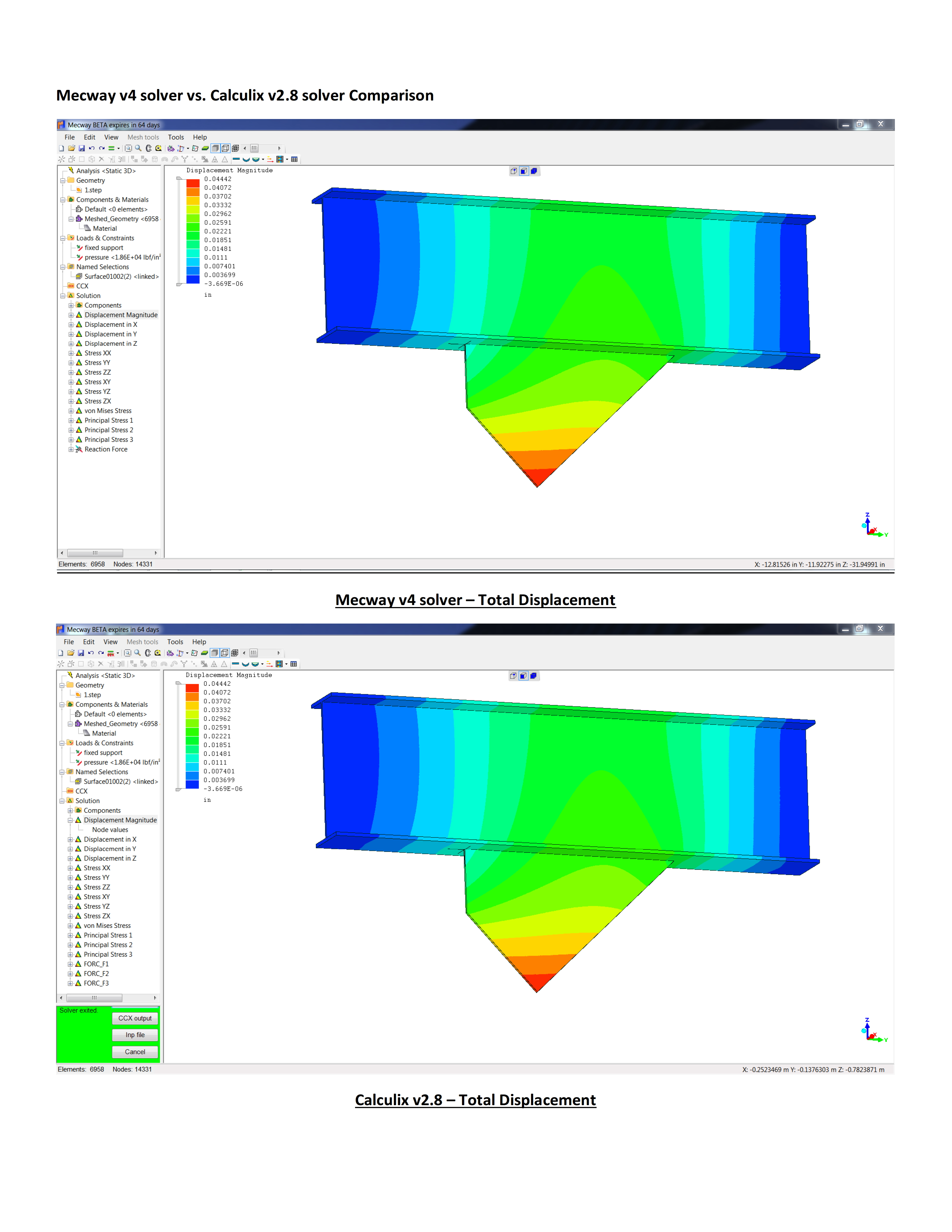Open Mesh tools menu in bottom window
Image resolution: width=952 pixels, height=1232 pixels.
(142, 643)
